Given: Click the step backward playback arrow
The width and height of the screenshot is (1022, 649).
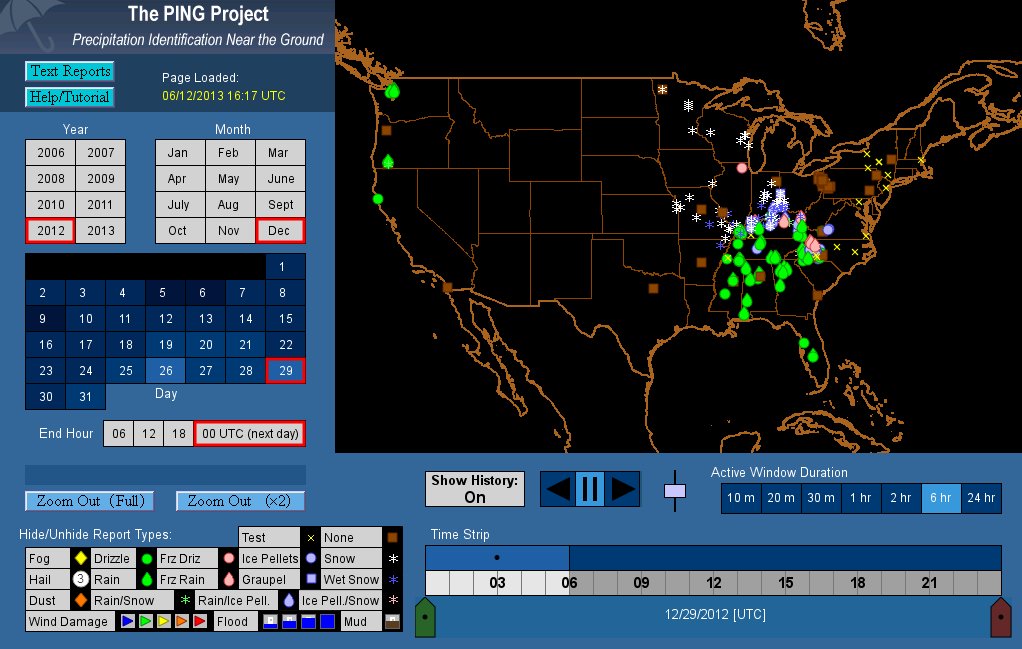Looking at the screenshot, I should pos(558,489).
